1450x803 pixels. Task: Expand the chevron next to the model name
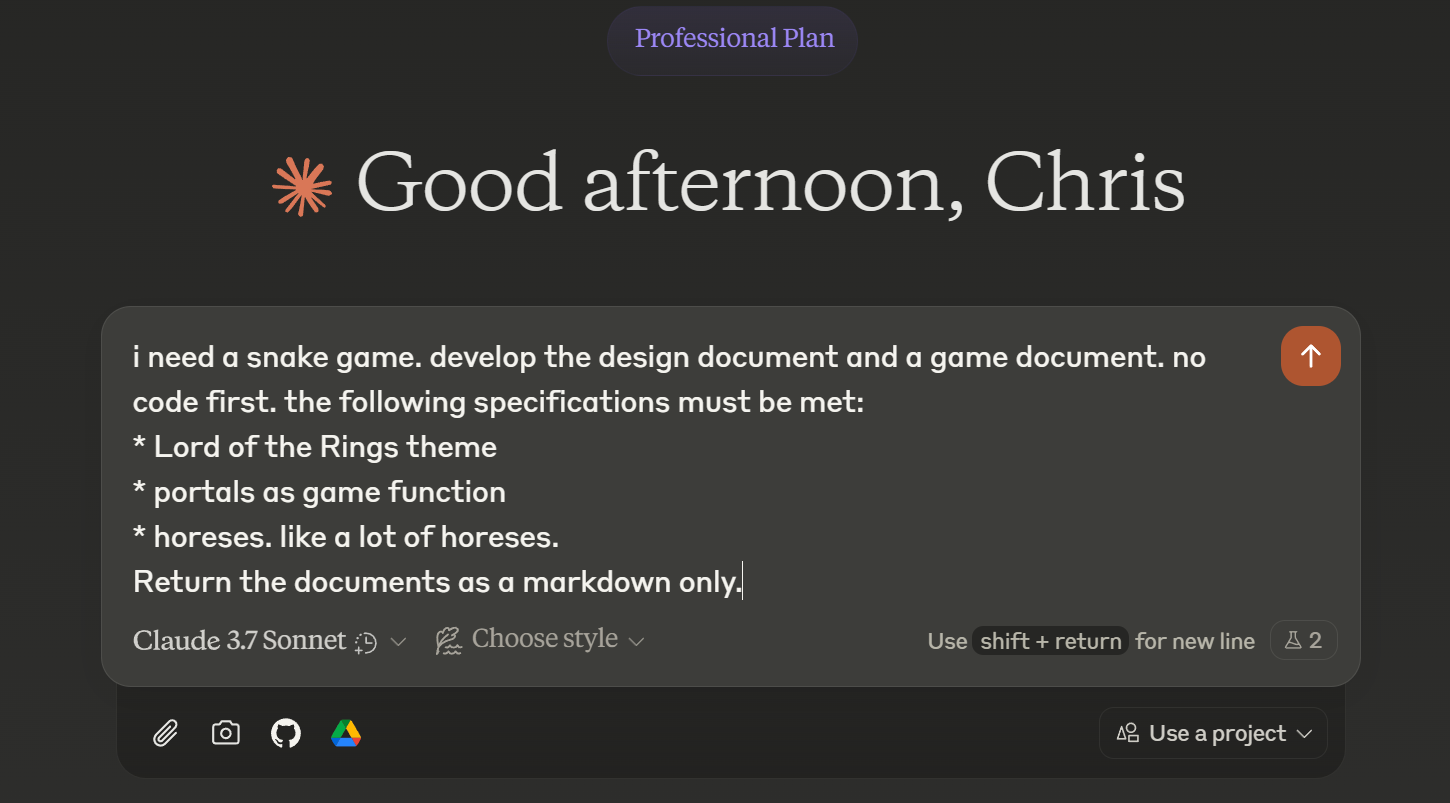click(x=398, y=642)
